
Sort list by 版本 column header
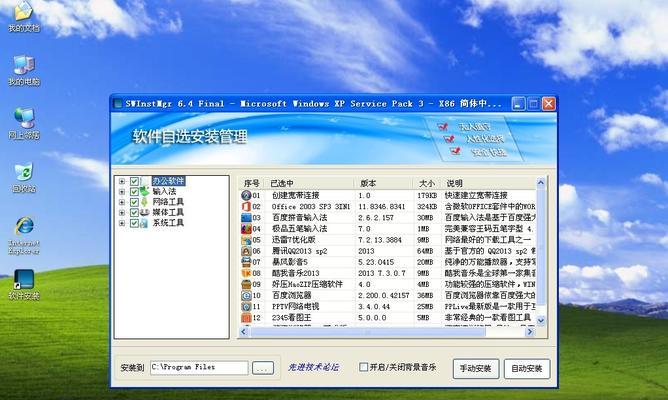pos(383,184)
